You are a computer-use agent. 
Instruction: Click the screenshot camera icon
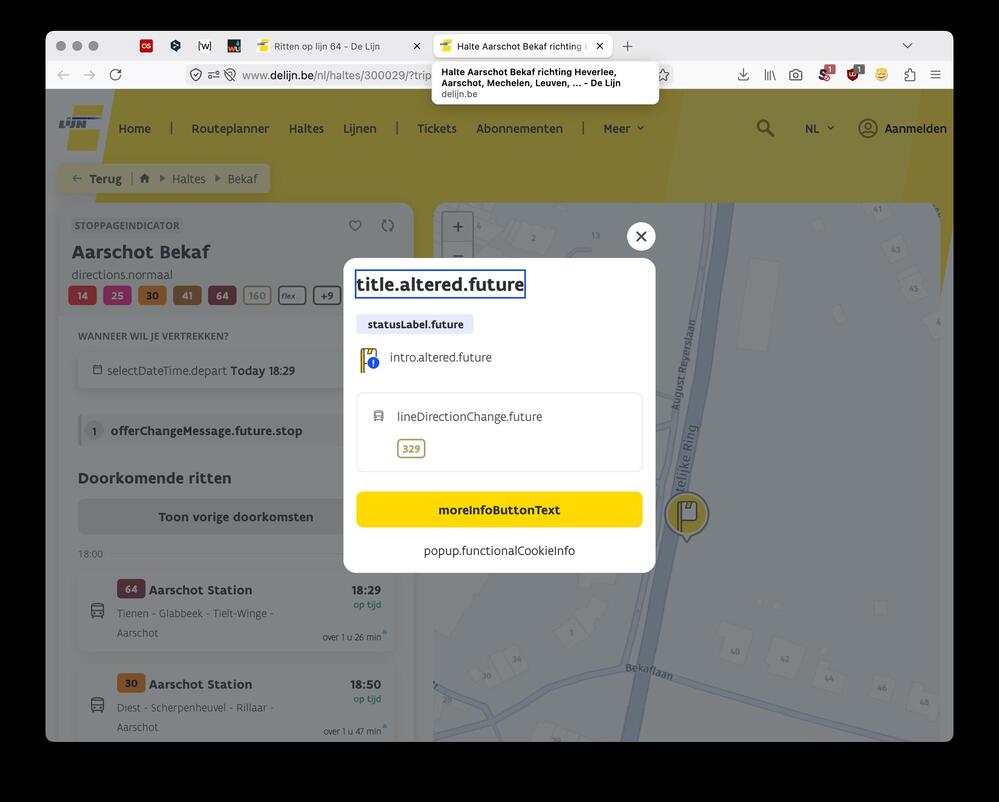pyautogui.click(x=795, y=75)
